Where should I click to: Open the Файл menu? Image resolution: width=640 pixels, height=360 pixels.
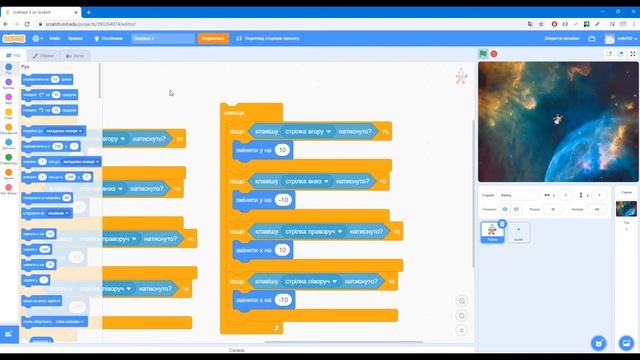click(x=55, y=38)
